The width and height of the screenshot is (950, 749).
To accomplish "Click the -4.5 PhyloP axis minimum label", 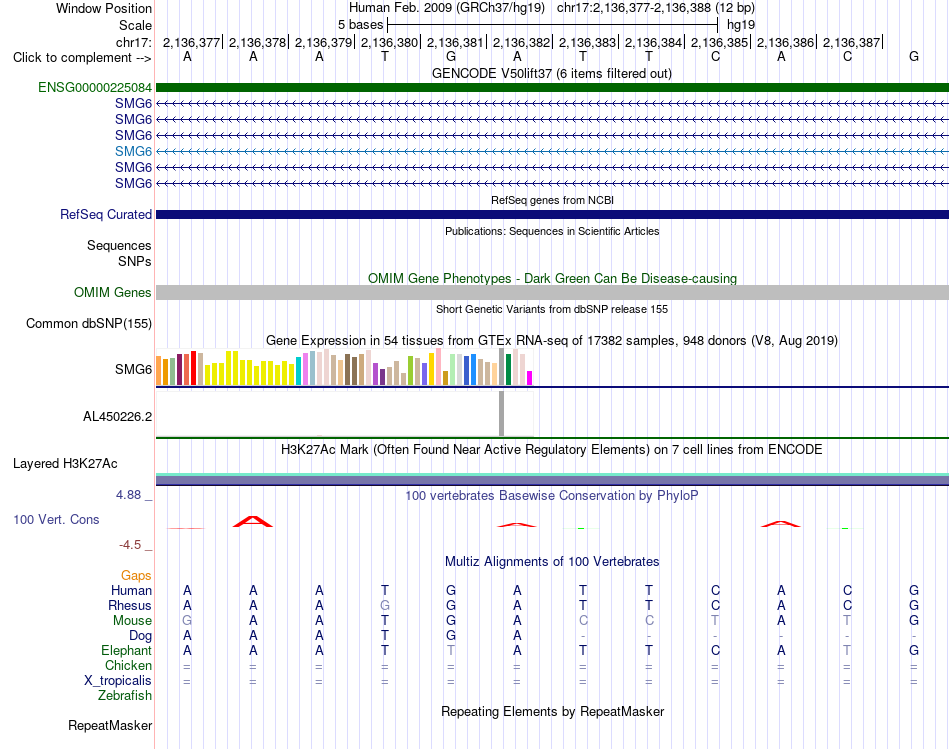I will coord(130,545).
